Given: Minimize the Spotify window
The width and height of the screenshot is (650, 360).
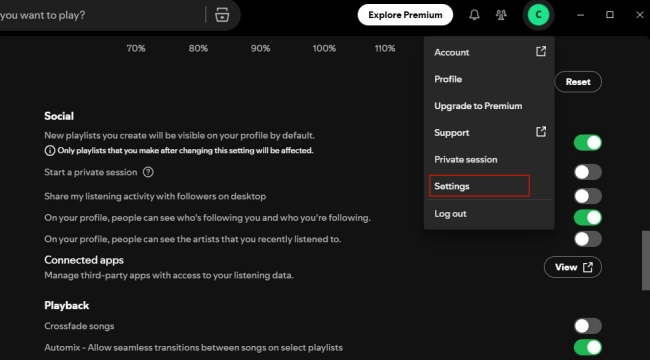Looking at the screenshot, I should click(580, 15).
